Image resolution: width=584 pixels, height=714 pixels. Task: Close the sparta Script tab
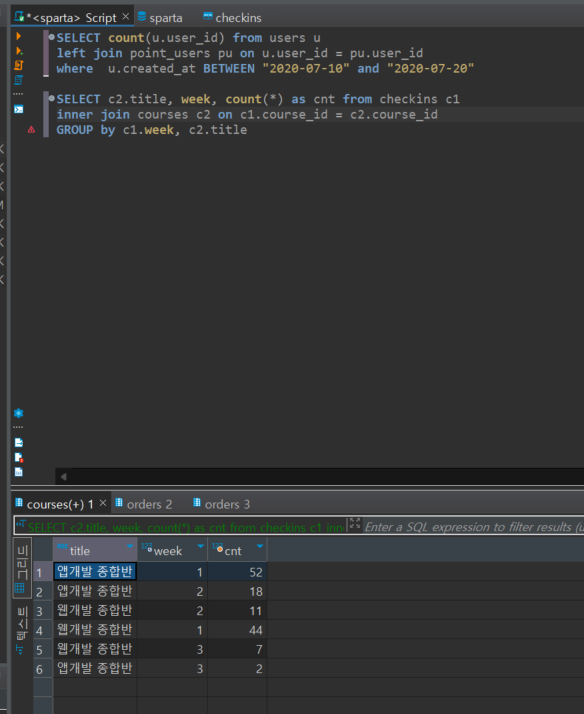pyautogui.click(x=126, y=16)
